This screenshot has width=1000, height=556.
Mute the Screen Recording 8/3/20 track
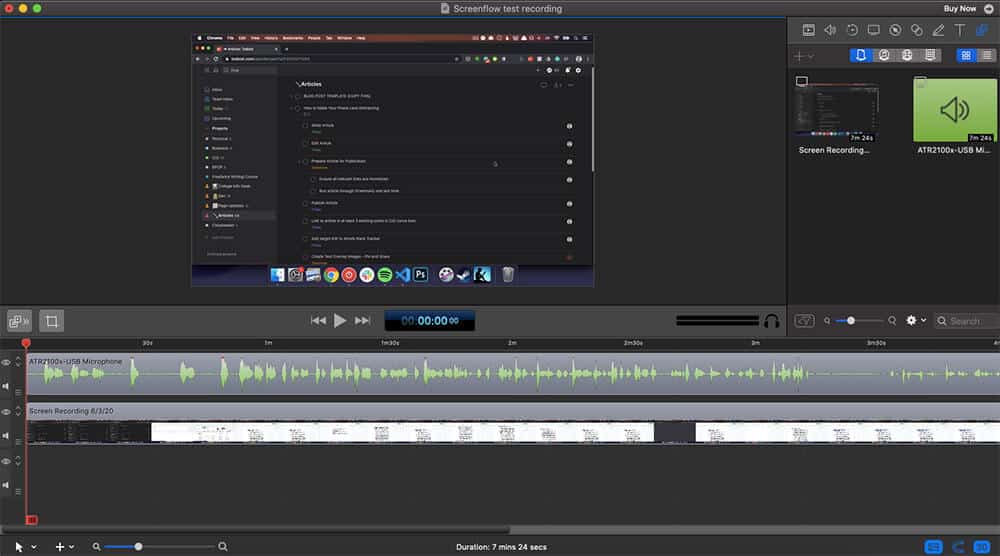pyautogui.click(x=6, y=436)
